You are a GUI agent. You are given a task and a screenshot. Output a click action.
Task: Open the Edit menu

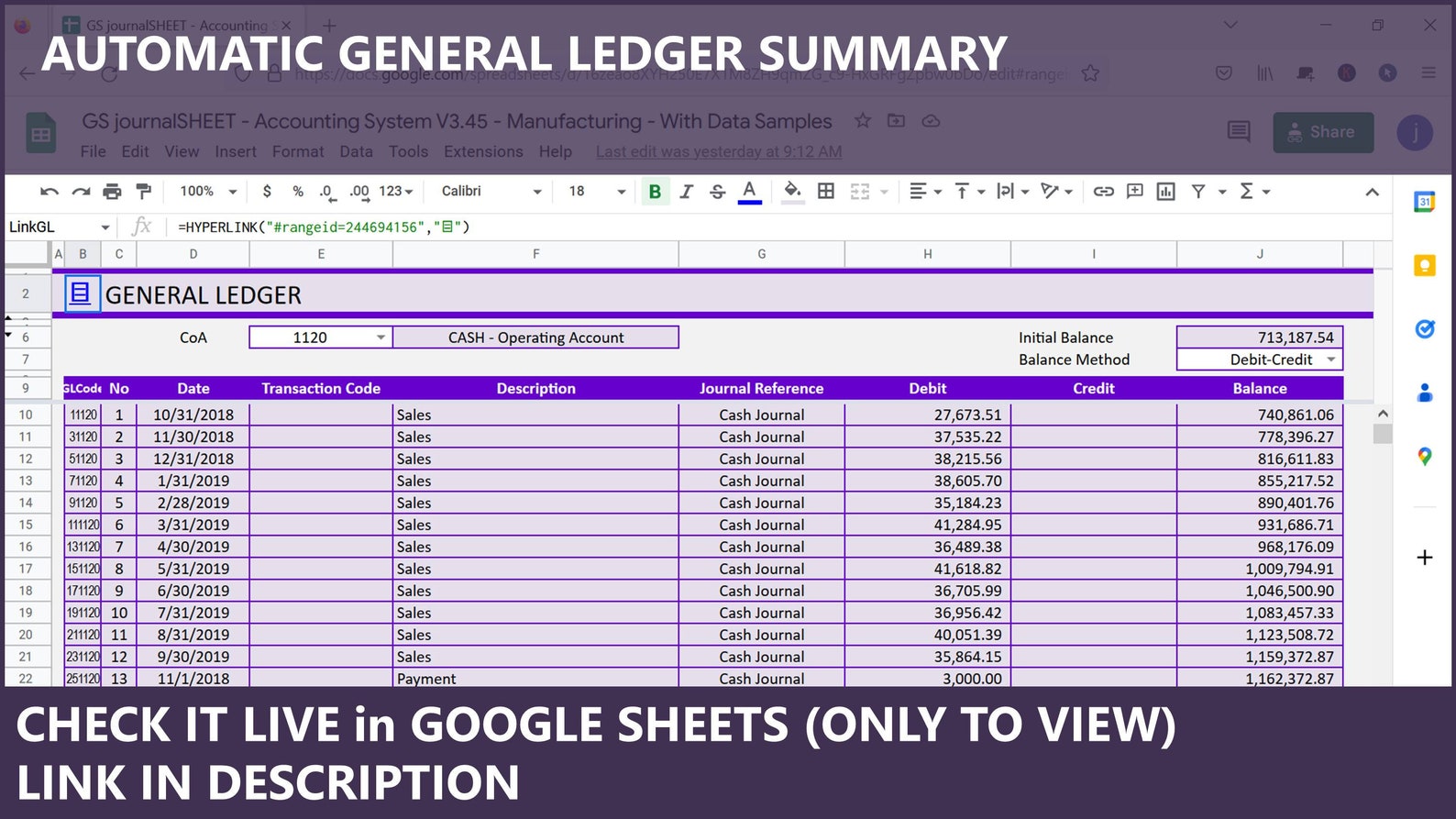click(x=135, y=151)
